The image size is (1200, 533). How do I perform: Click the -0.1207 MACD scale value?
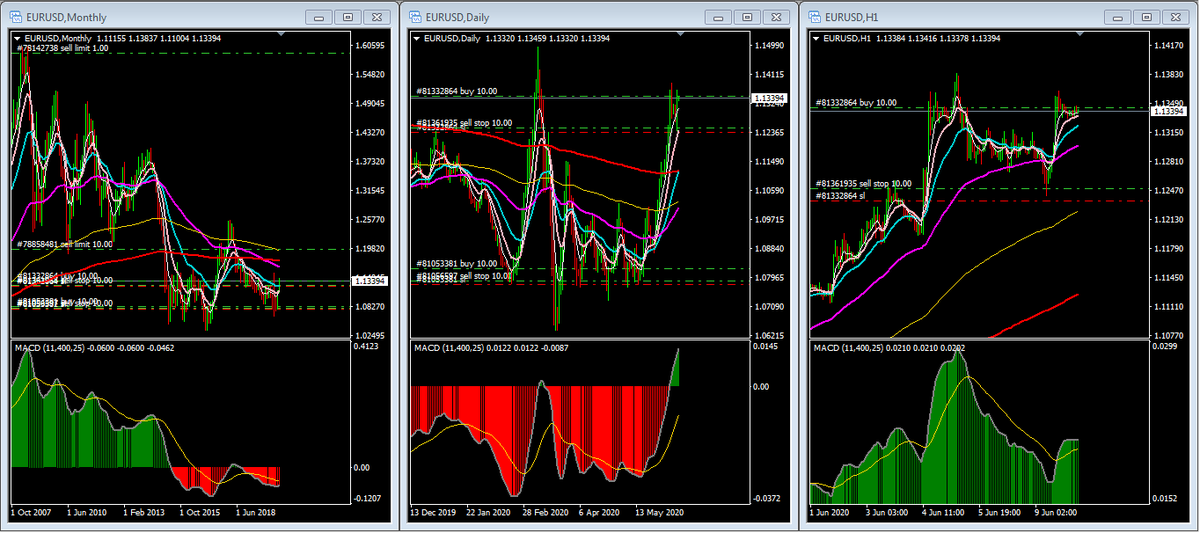[x=369, y=497]
